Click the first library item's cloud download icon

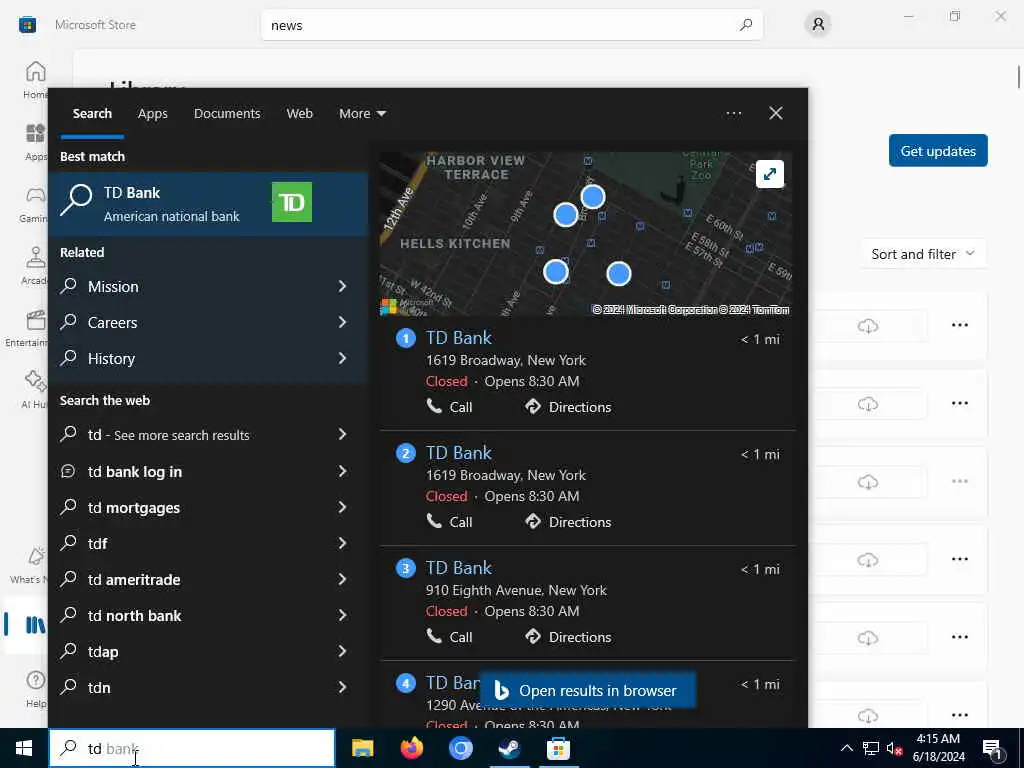(867, 325)
